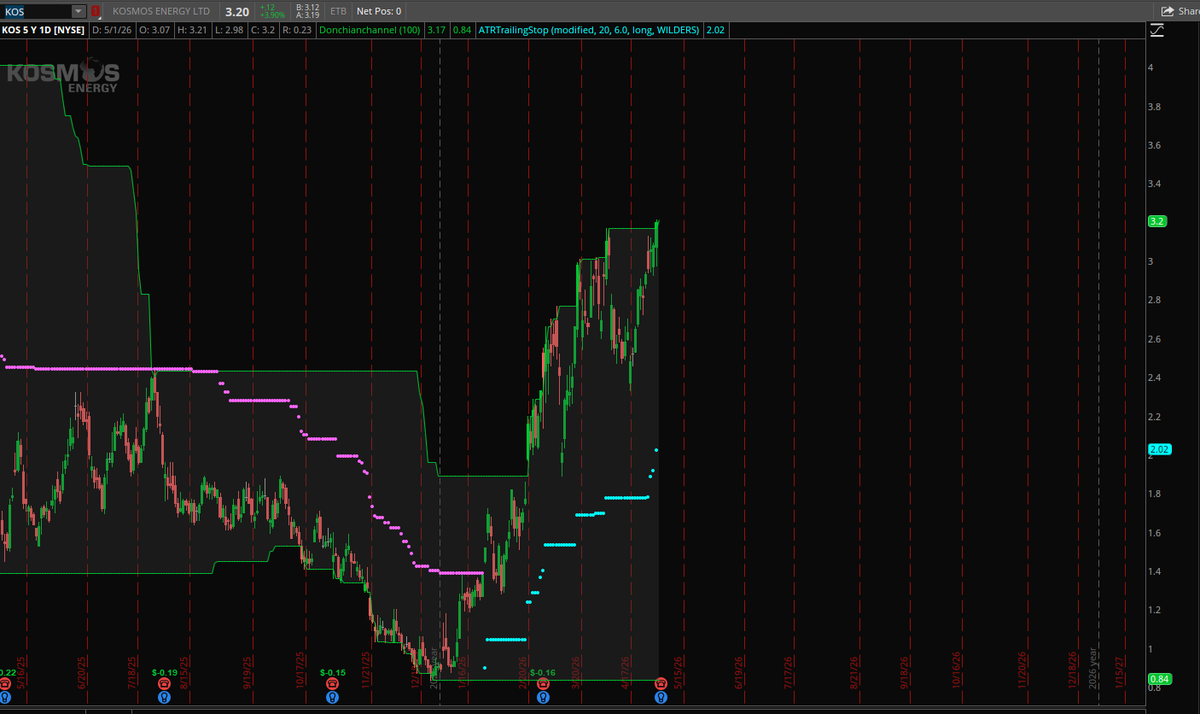Viewport: 1200px width, 714px height.
Task: Click earnings phone icon under $-0.19
Action: (164, 683)
